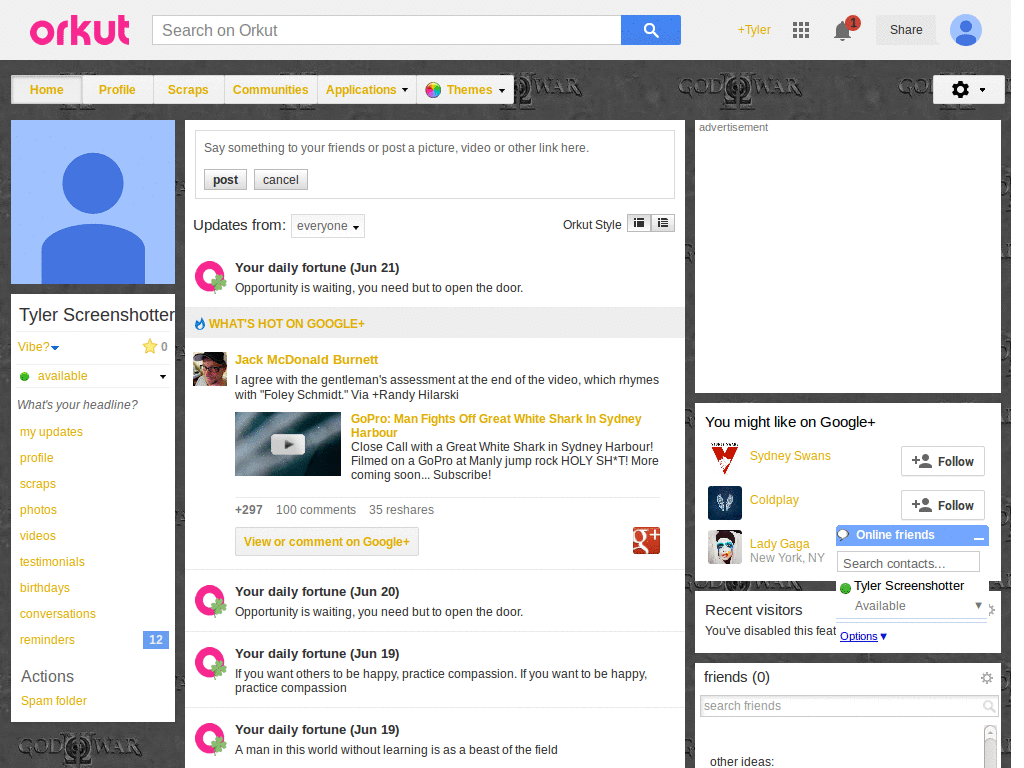This screenshot has width=1024, height=768.
Task: Open videos in sidebar
Action: [x=37, y=536]
